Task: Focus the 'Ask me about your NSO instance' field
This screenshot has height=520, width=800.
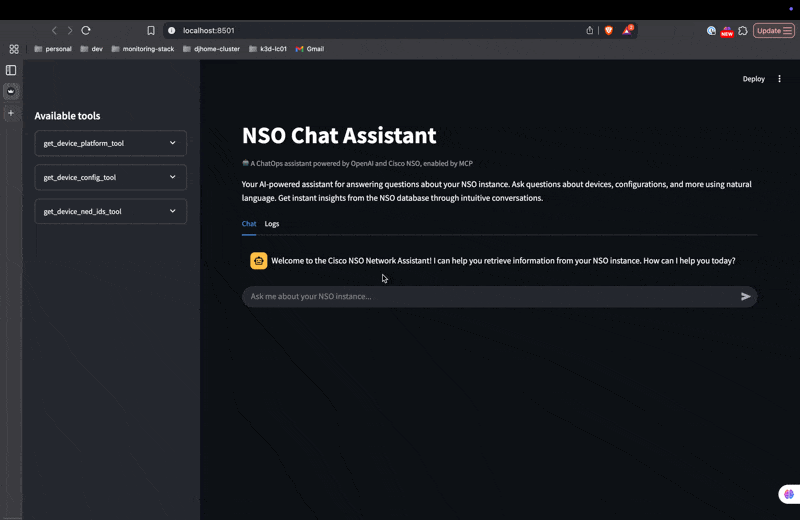Action: coord(490,296)
